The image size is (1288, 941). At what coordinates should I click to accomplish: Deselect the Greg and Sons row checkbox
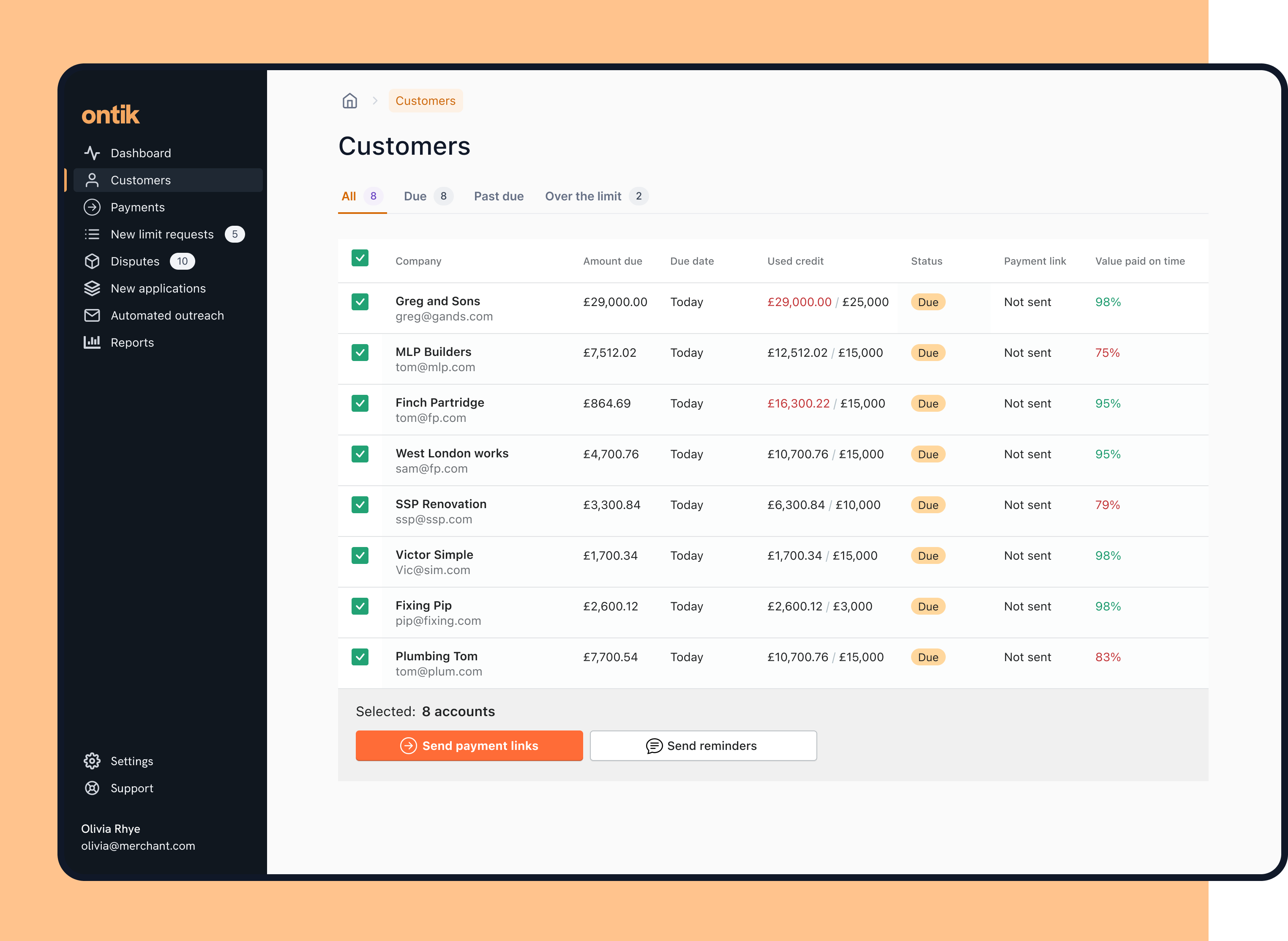coord(360,301)
